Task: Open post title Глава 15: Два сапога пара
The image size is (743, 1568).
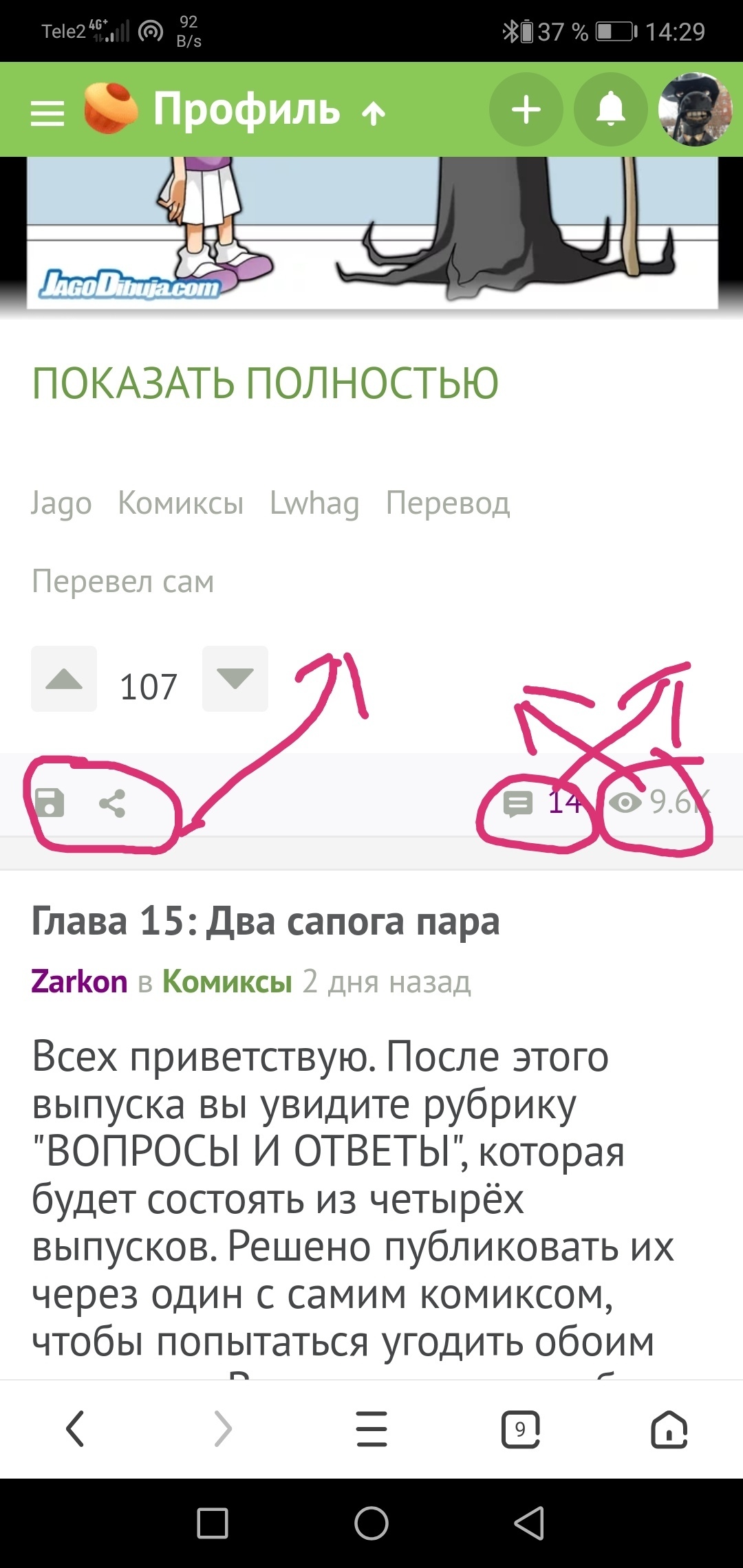Action: [x=266, y=921]
